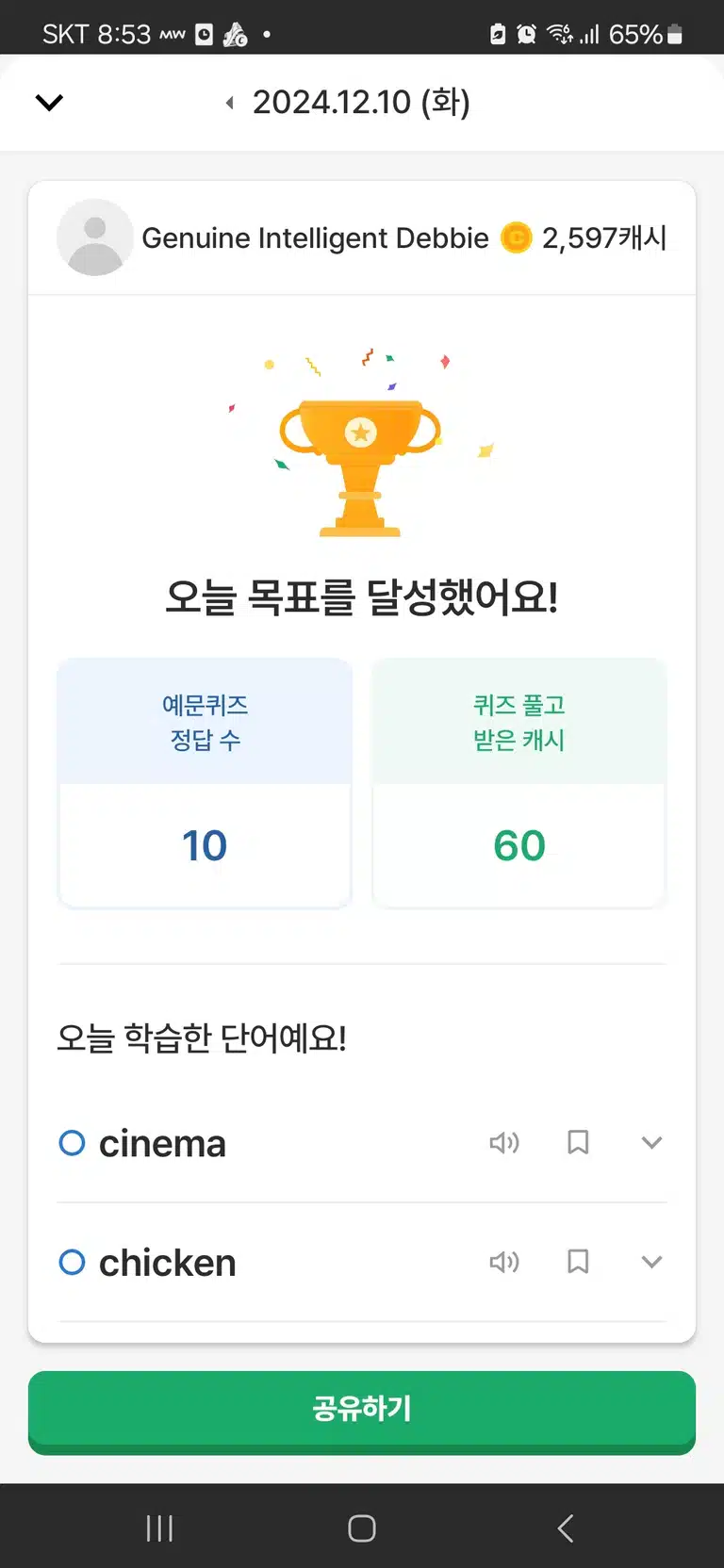724x1568 pixels.
Task: Expand details for cinema
Action: coord(651,1143)
